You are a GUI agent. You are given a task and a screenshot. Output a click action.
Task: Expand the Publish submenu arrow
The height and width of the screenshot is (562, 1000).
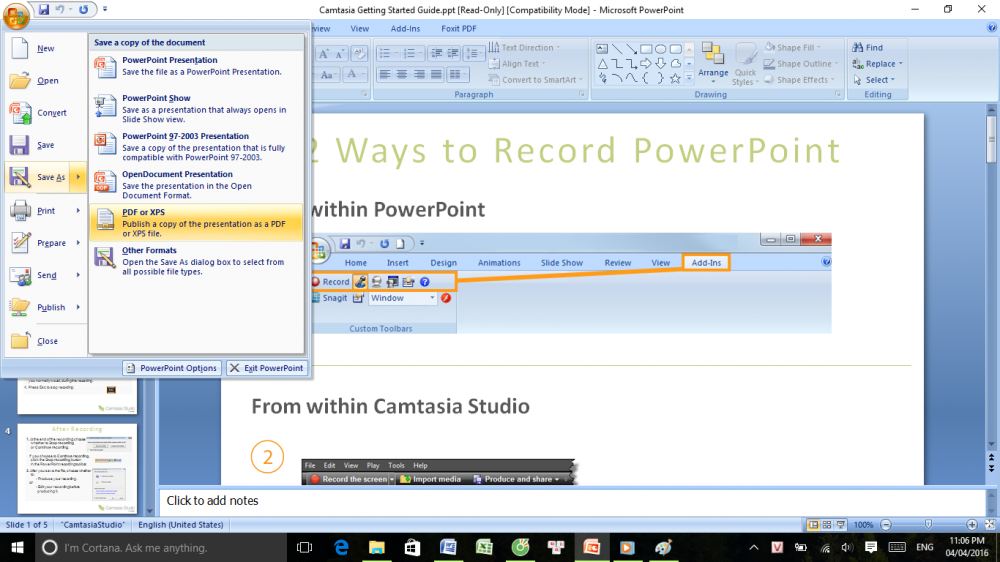click(x=78, y=307)
